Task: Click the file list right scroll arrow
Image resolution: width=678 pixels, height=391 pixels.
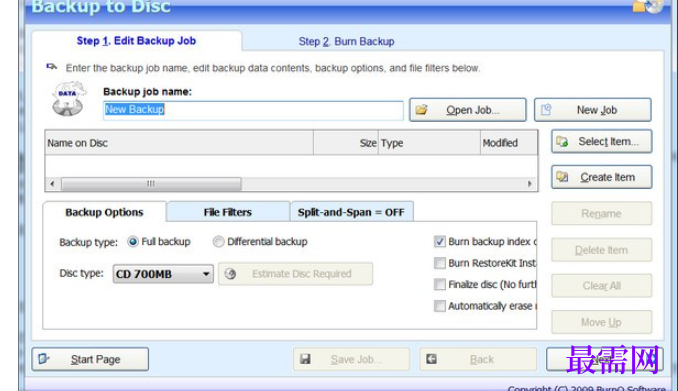Action: pyautogui.click(x=530, y=184)
